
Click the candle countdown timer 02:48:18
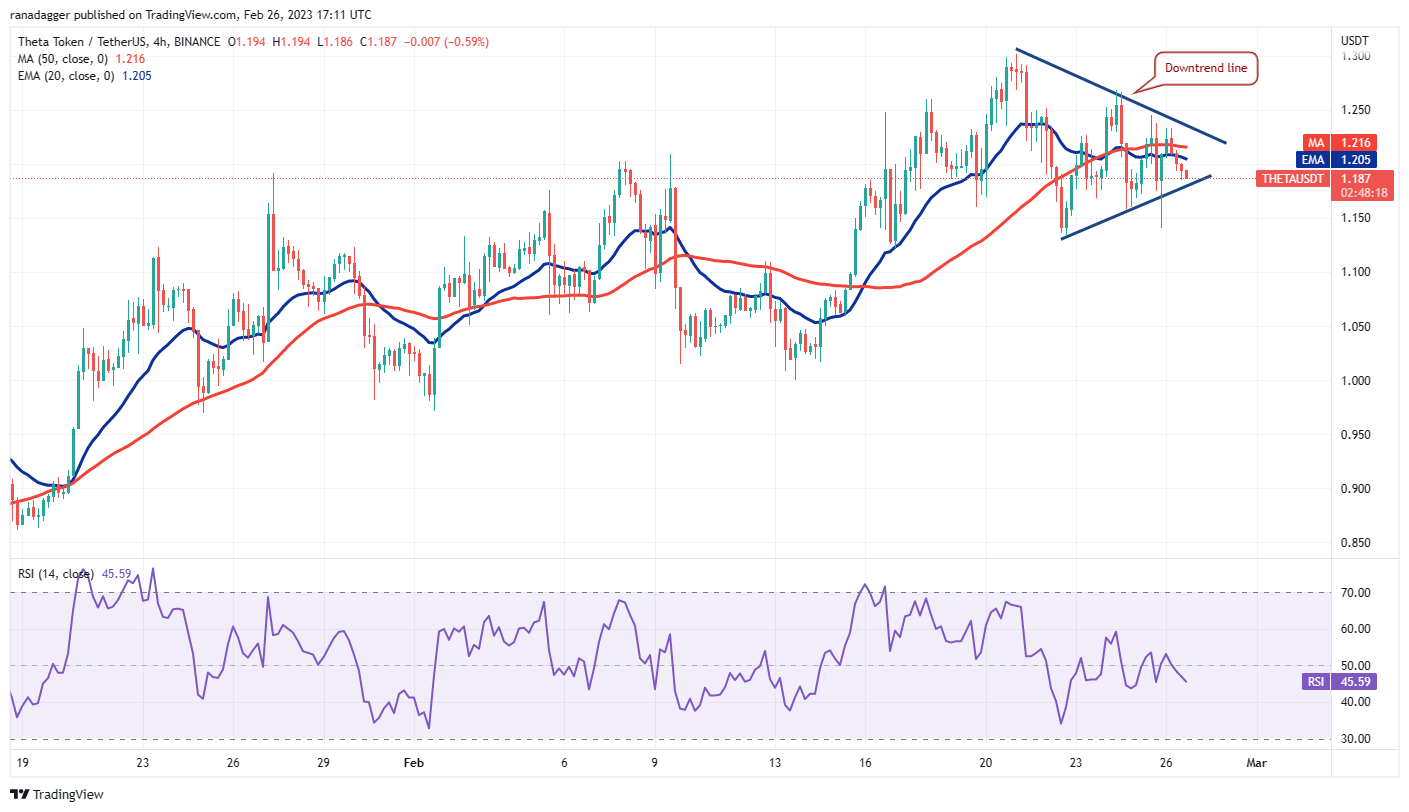click(x=1356, y=193)
